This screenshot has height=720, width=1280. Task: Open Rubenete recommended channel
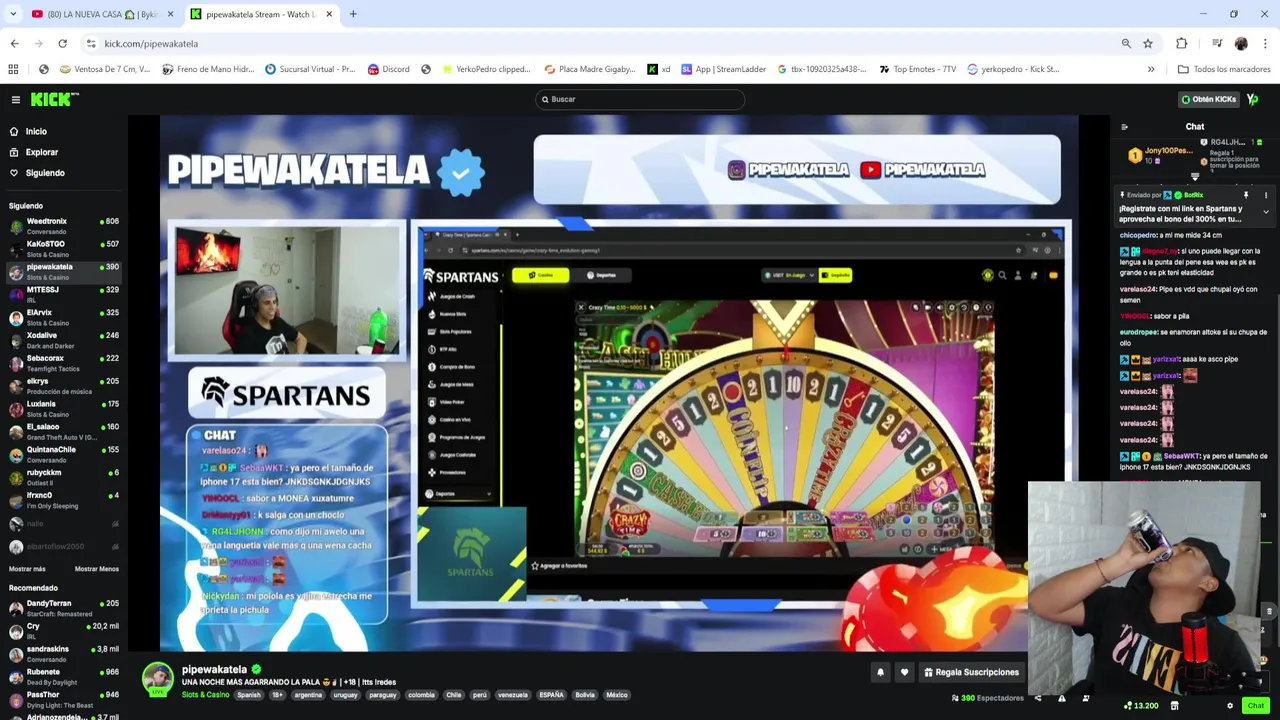click(x=62, y=677)
